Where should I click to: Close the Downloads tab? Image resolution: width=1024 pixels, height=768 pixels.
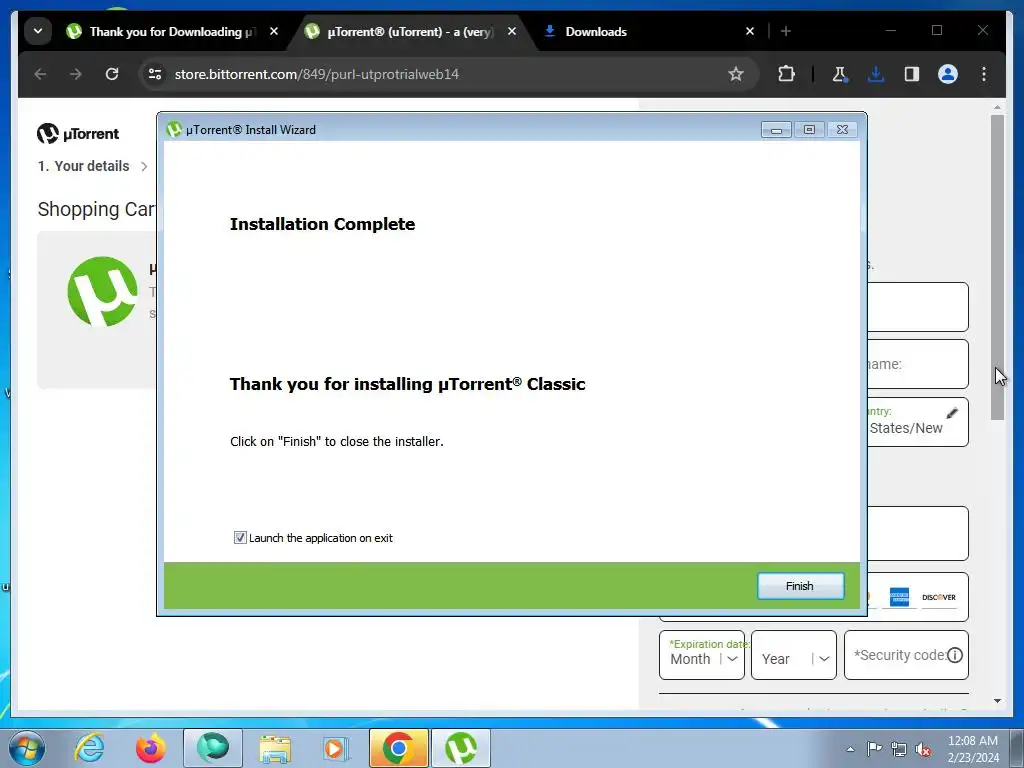point(750,31)
